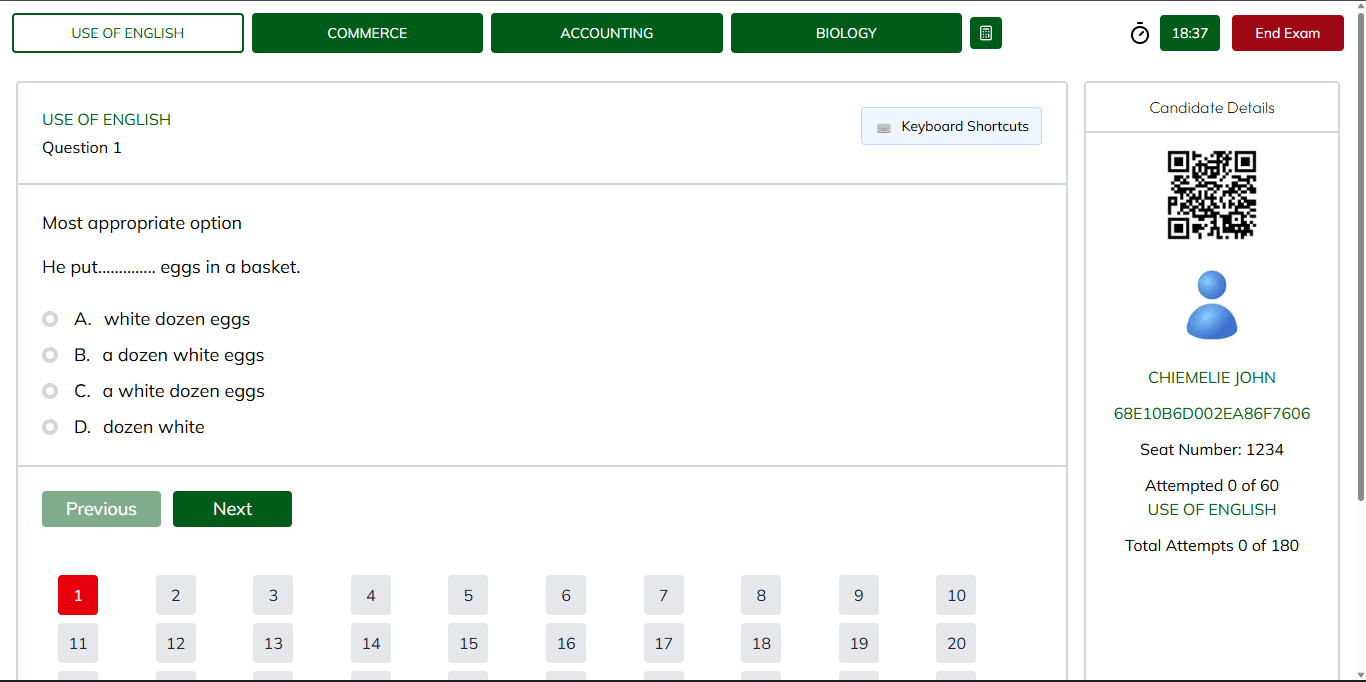1366x682 pixels.
Task: Navigate to question 10
Action: [x=956, y=595]
